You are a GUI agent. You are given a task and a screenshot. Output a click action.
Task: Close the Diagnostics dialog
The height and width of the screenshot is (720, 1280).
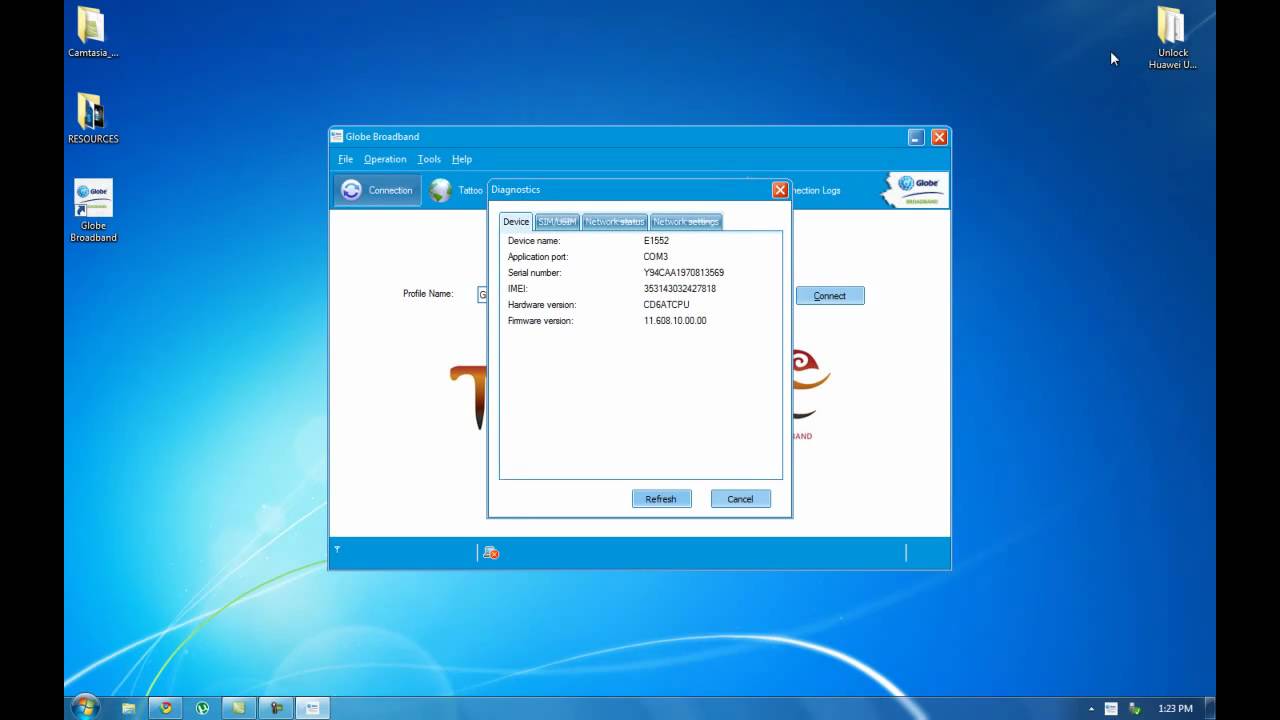click(x=780, y=190)
